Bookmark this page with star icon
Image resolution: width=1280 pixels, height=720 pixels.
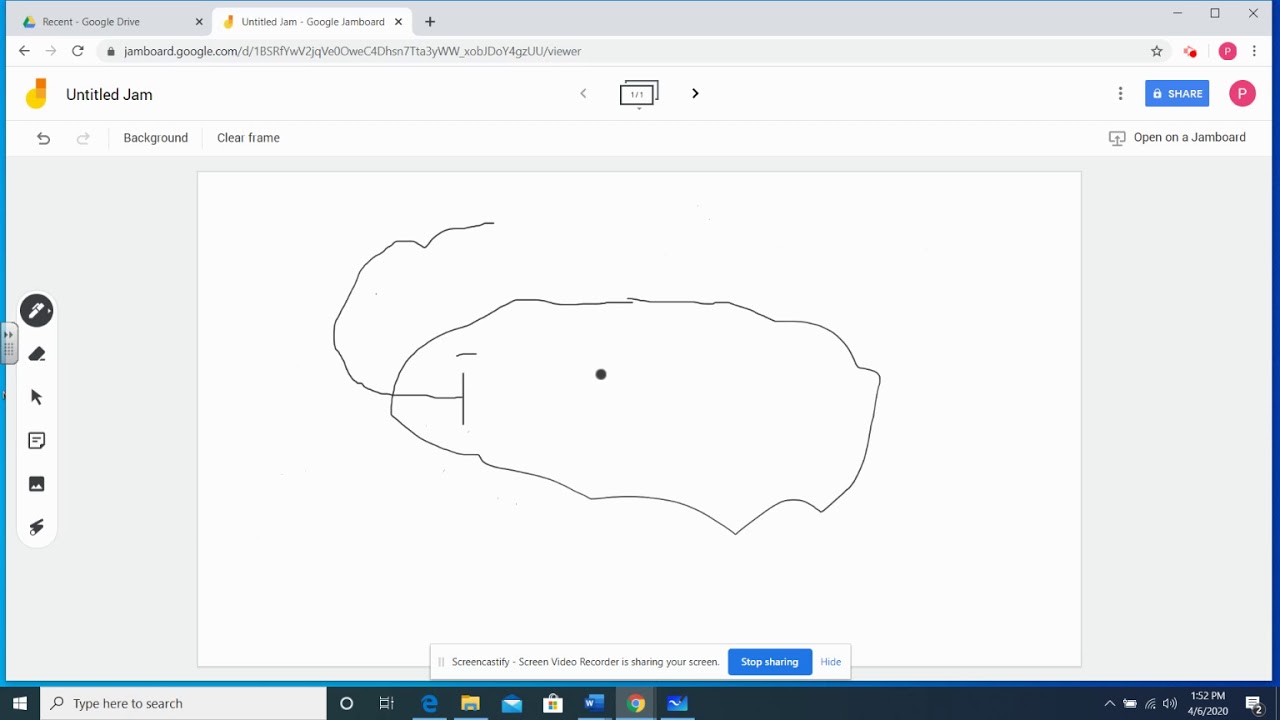tap(1157, 51)
